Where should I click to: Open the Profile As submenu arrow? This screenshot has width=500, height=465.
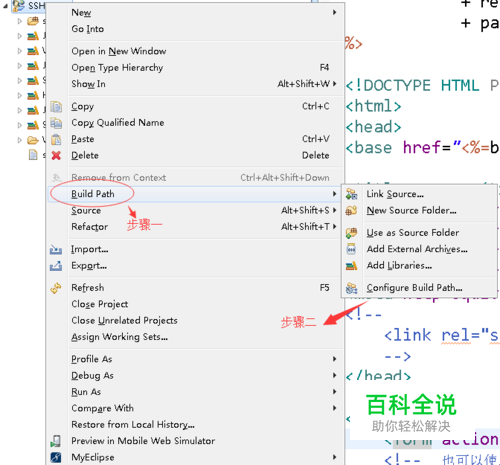[334, 359]
